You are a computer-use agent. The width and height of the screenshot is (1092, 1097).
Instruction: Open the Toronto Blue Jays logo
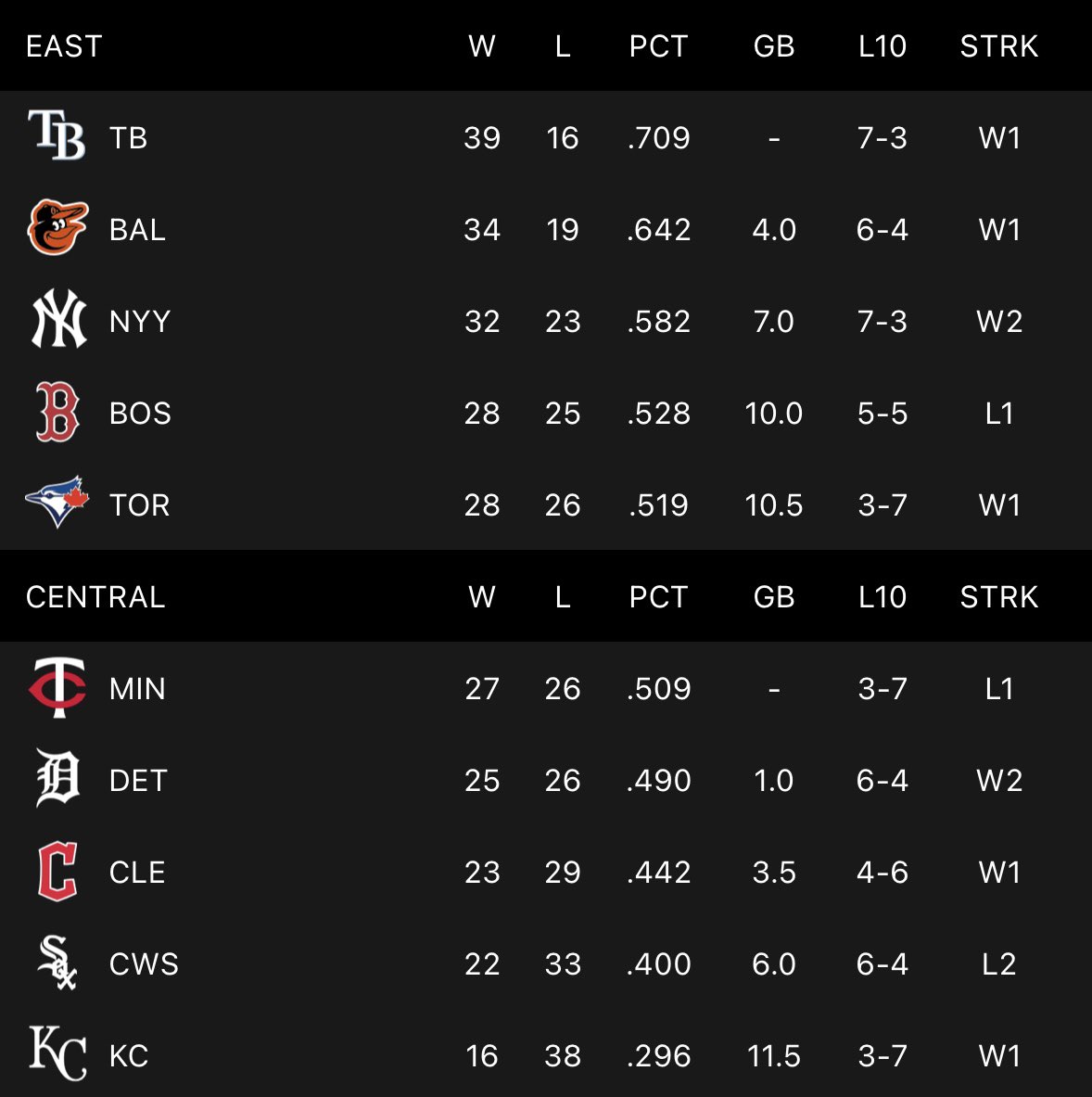point(57,503)
